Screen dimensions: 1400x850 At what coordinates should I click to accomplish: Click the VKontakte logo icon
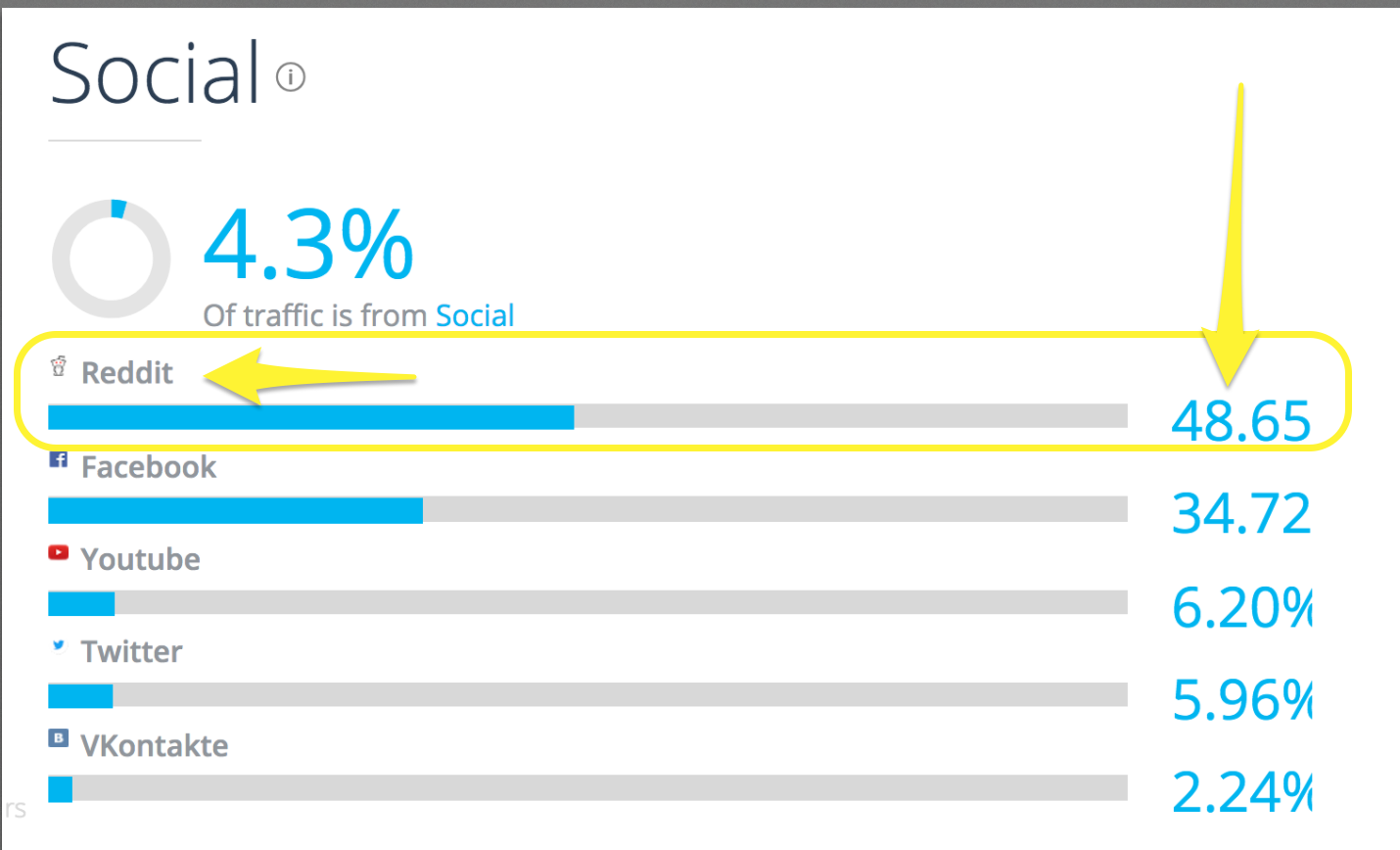tap(59, 738)
